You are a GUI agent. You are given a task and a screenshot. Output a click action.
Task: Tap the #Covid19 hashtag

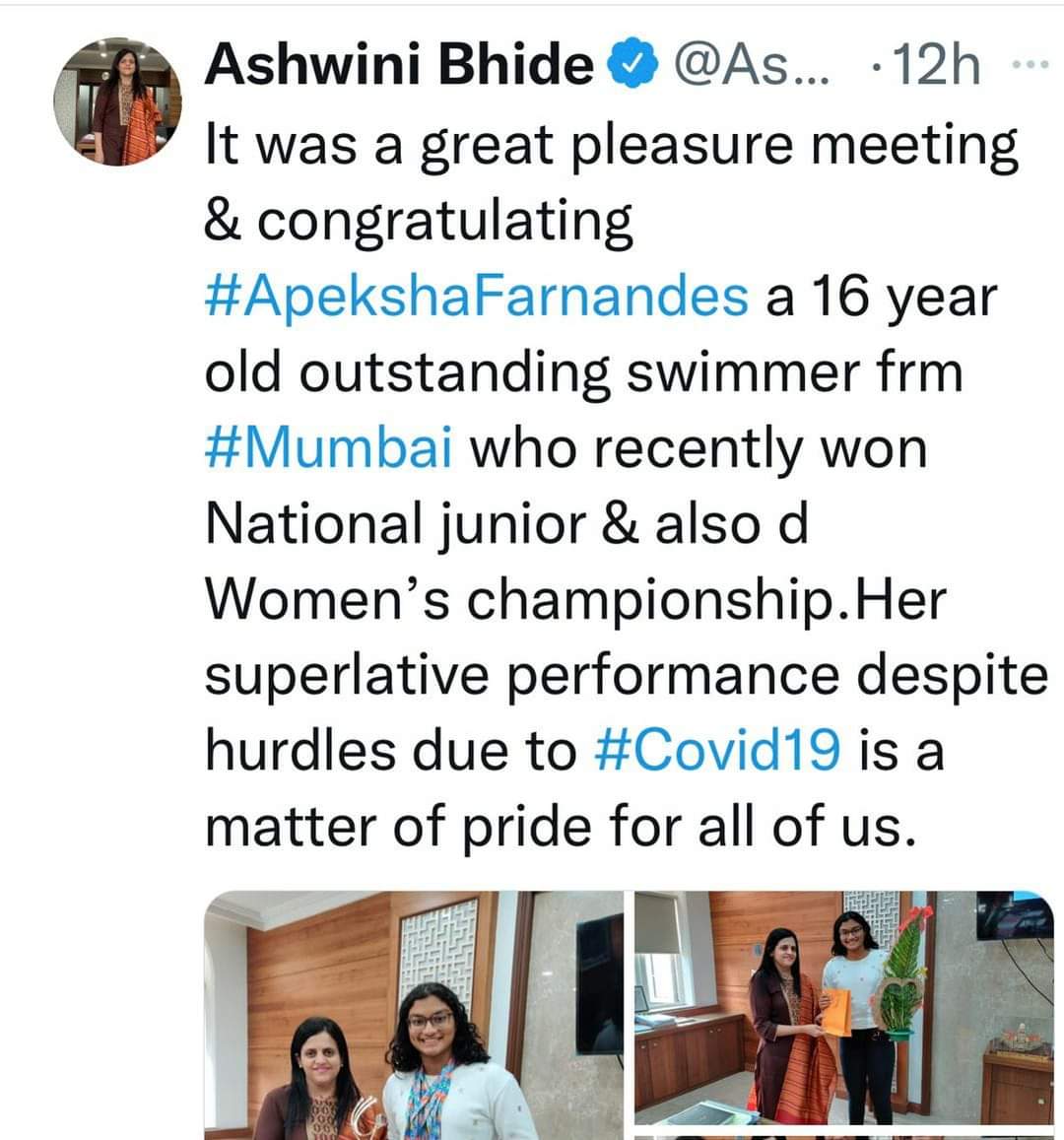click(x=719, y=751)
